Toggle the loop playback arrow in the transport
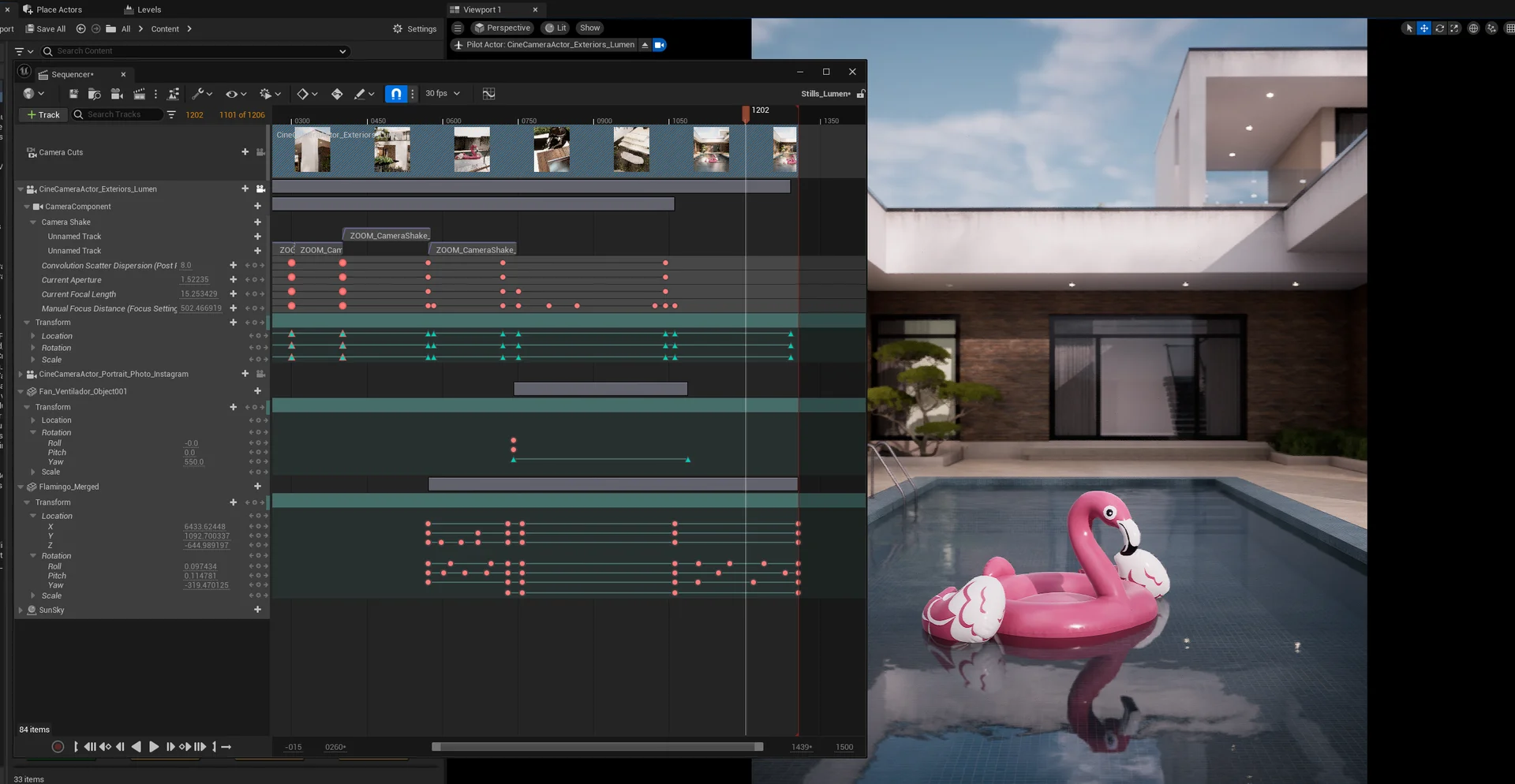The width and height of the screenshot is (1515, 784). pos(226,747)
